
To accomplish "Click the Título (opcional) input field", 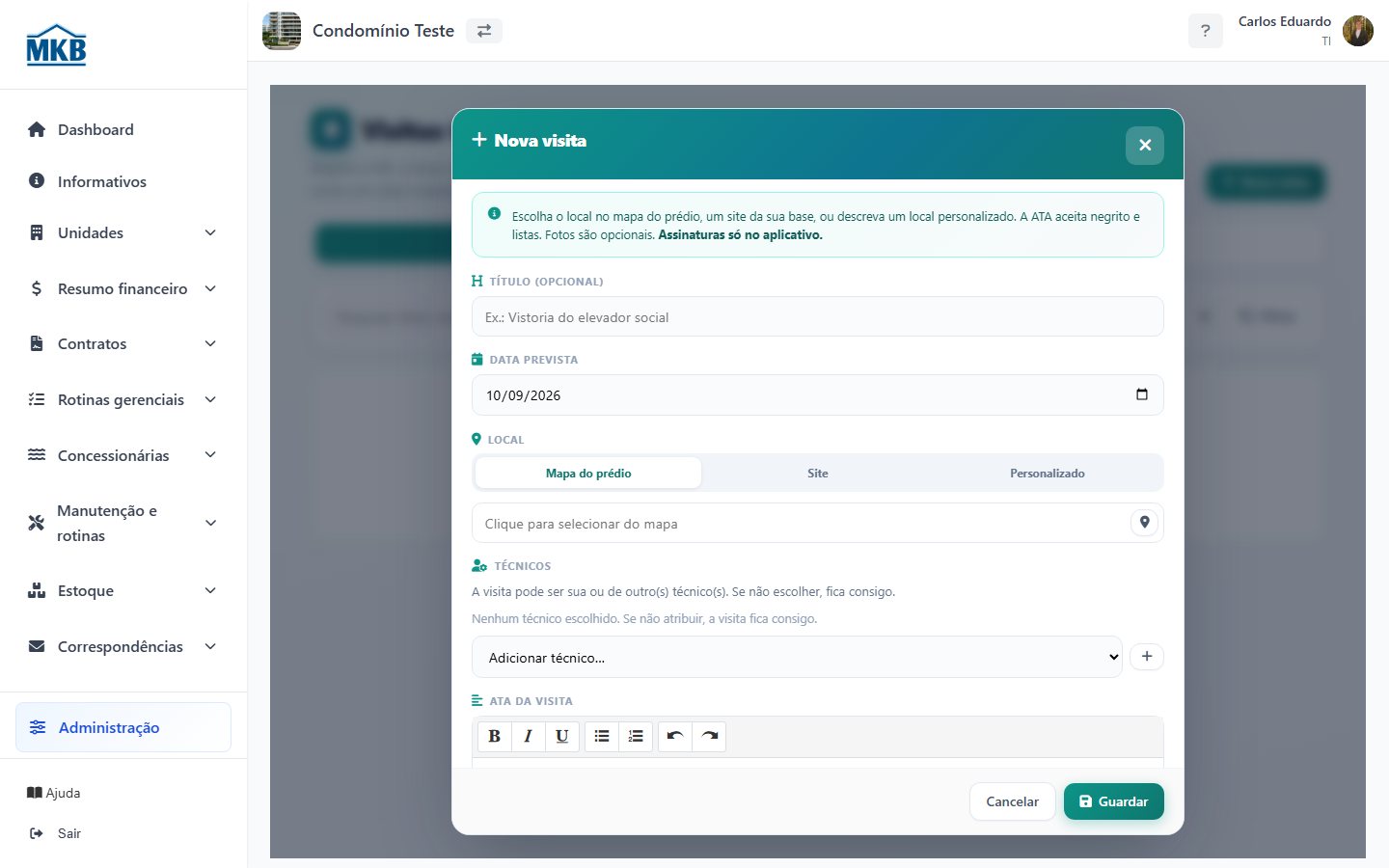I will coord(817,316).
